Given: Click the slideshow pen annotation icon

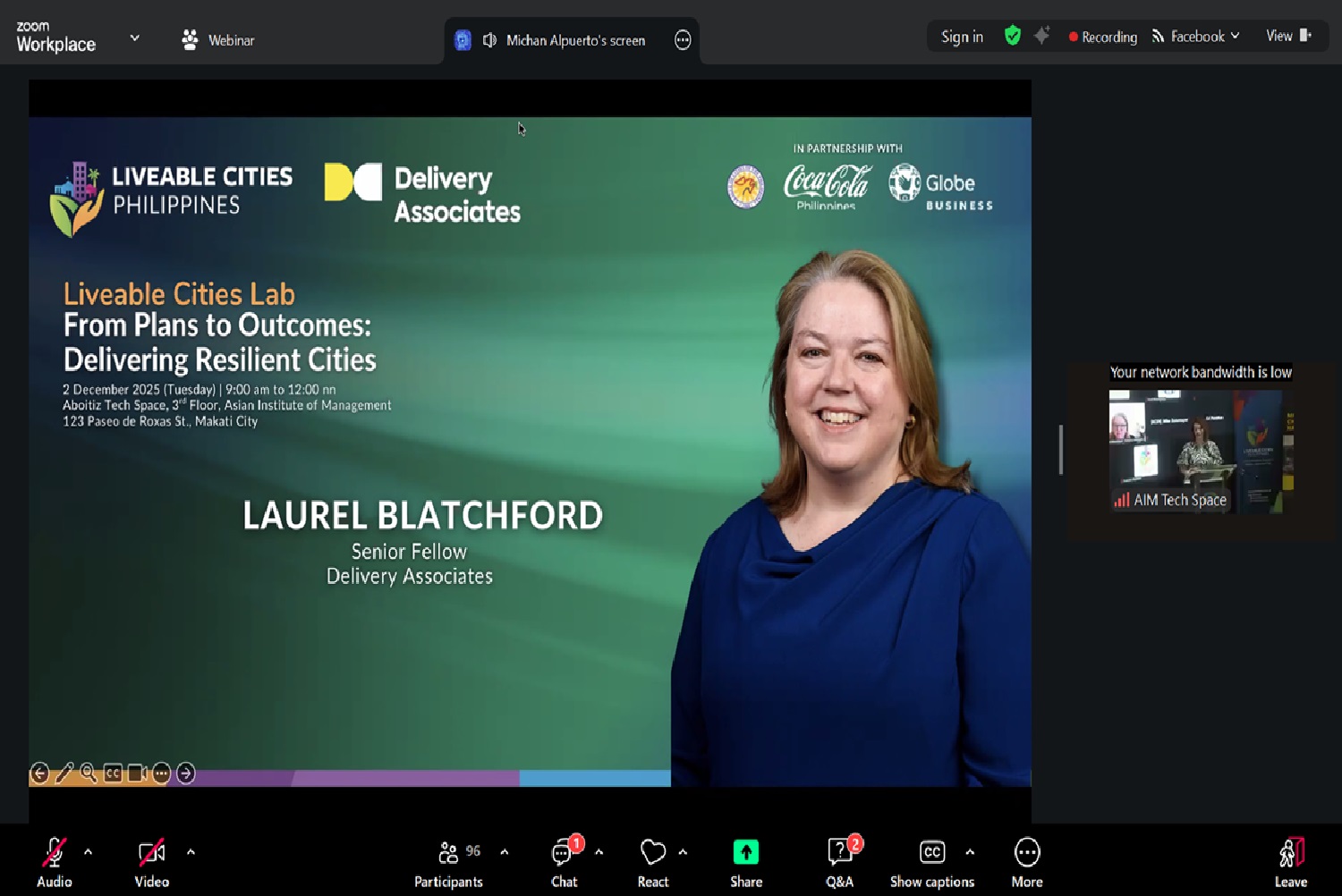Looking at the screenshot, I should (x=64, y=773).
